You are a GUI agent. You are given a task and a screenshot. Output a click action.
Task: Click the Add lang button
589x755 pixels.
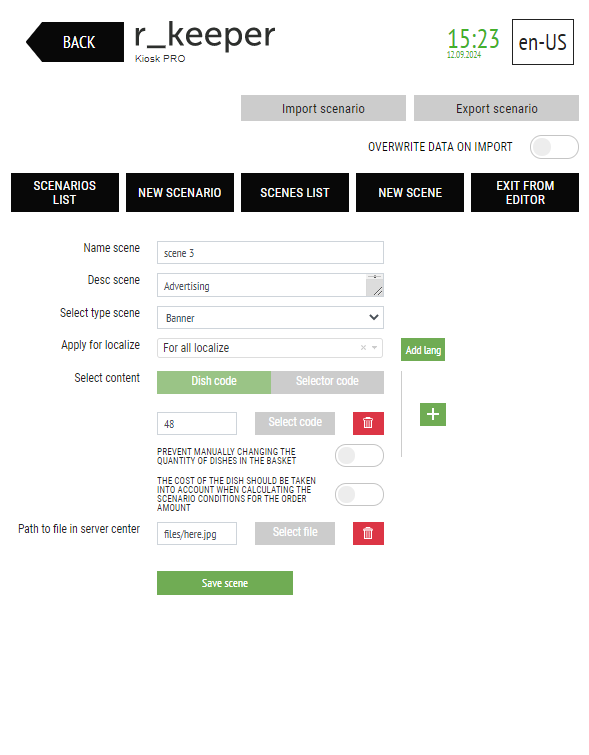(423, 350)
